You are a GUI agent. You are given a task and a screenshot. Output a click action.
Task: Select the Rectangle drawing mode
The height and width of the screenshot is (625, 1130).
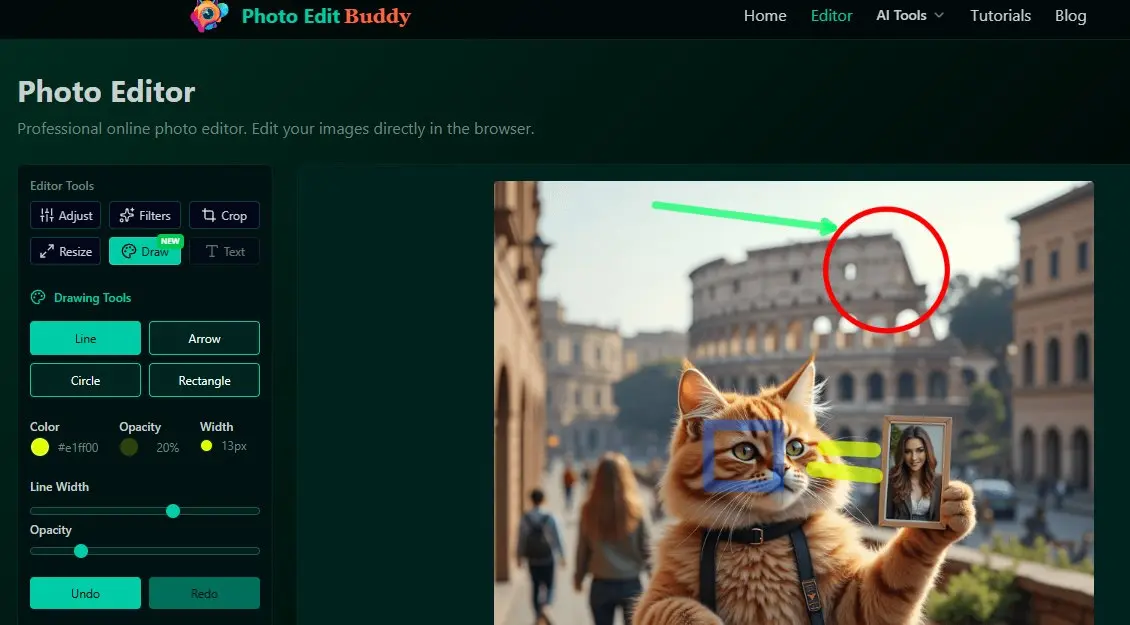point(204,380)
